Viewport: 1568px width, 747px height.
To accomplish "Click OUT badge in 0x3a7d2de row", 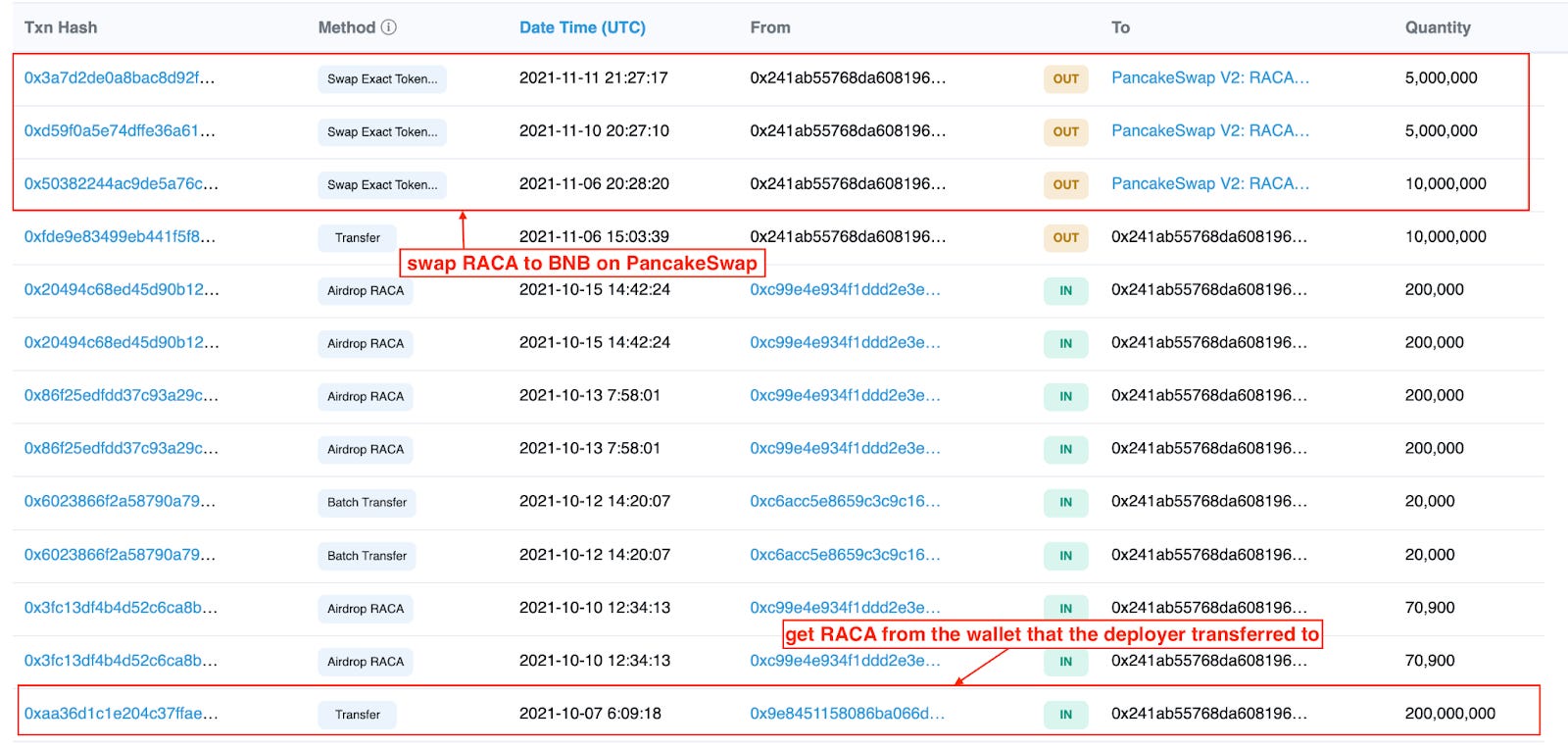I will tap(1066, 79).
